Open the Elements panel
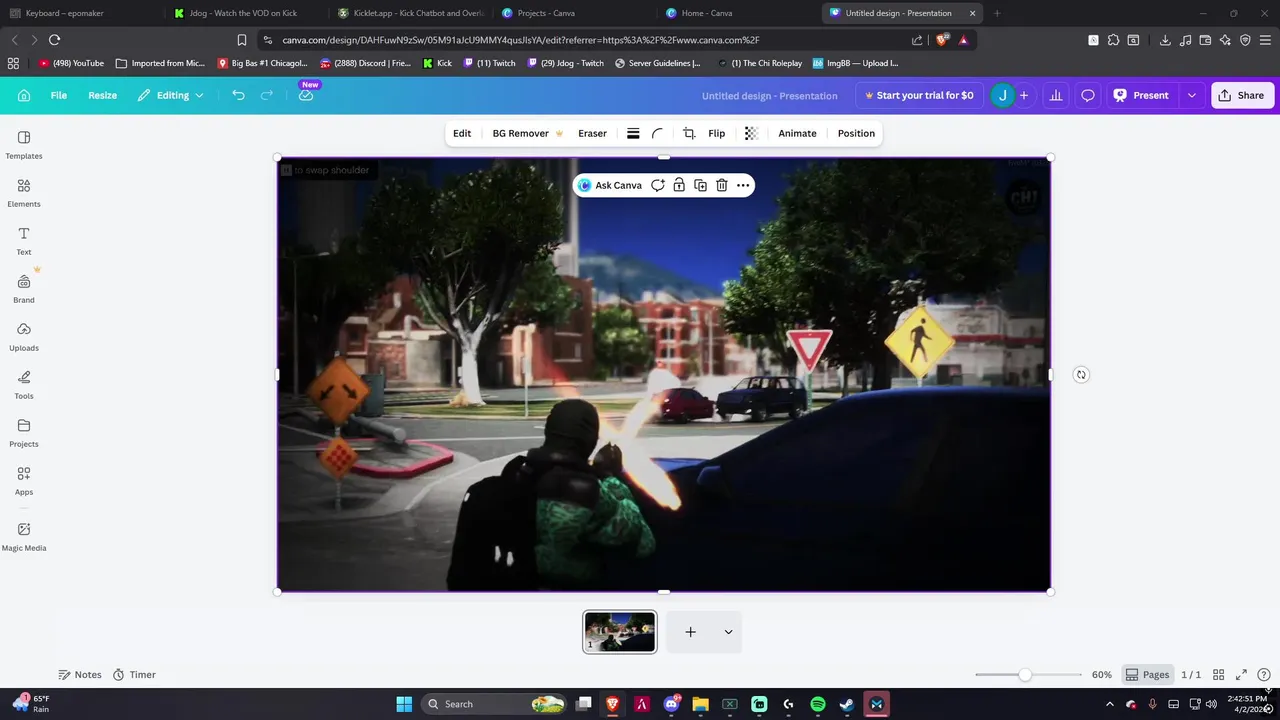This screenshot has height=720, width=1280. point(24,192)
